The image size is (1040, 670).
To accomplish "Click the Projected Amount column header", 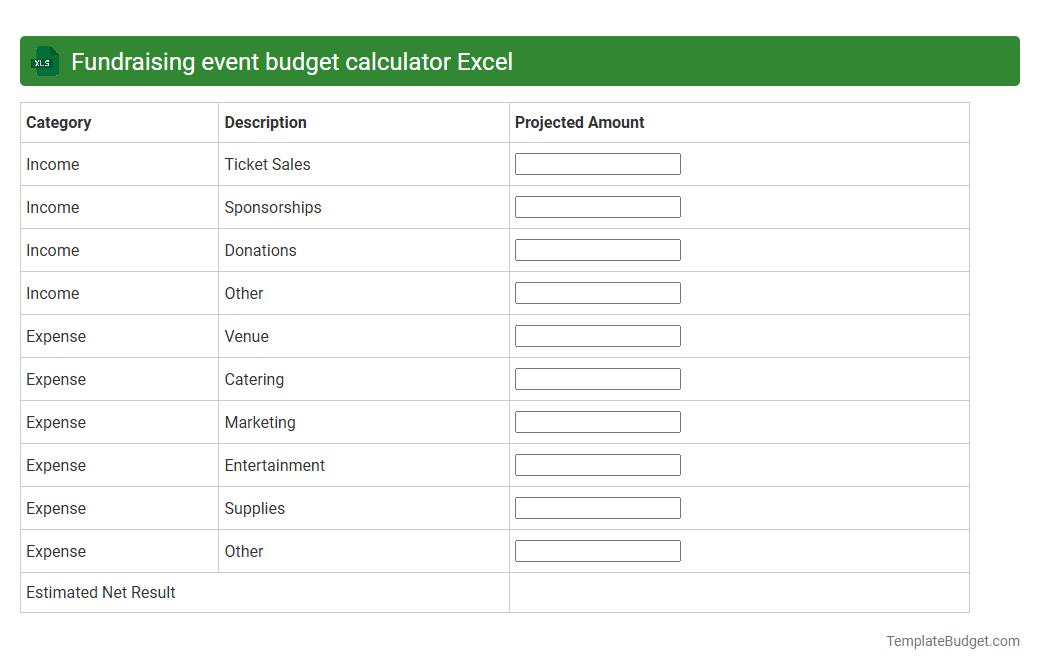I will pos(580,122).
